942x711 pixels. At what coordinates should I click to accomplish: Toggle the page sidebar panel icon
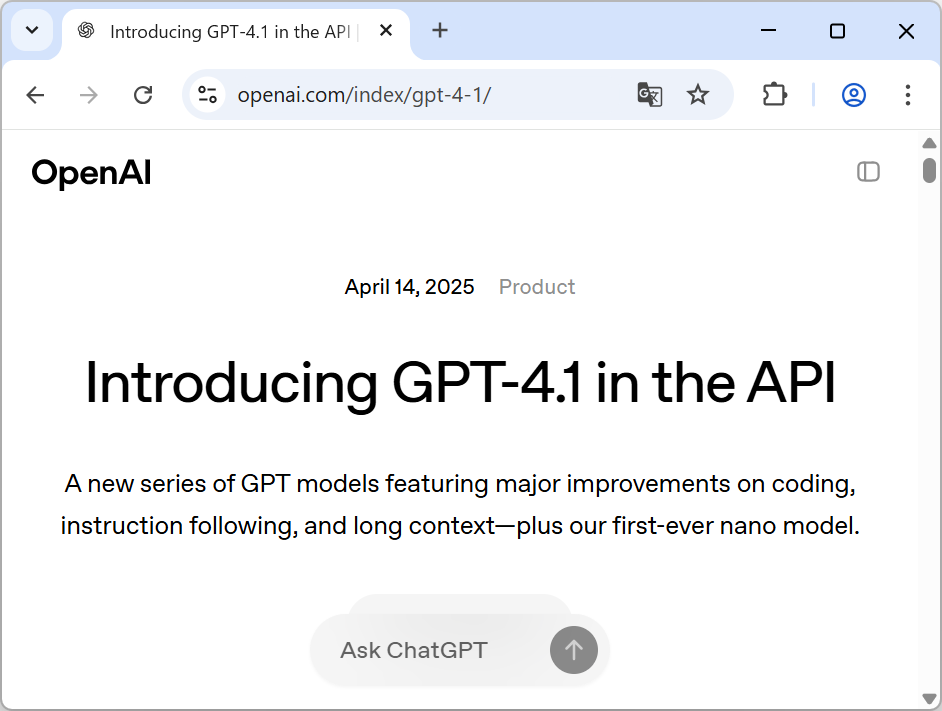click(868, 172)
